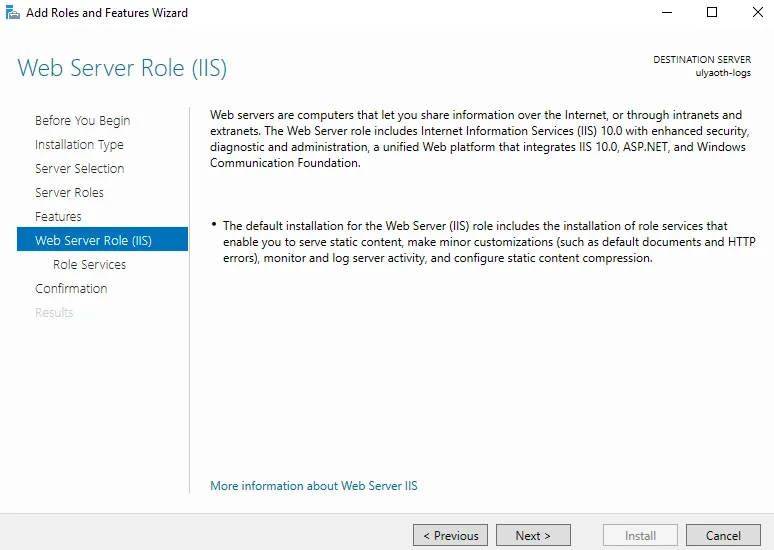
Task: Switch to the Features step
Action: coord(58,217)
